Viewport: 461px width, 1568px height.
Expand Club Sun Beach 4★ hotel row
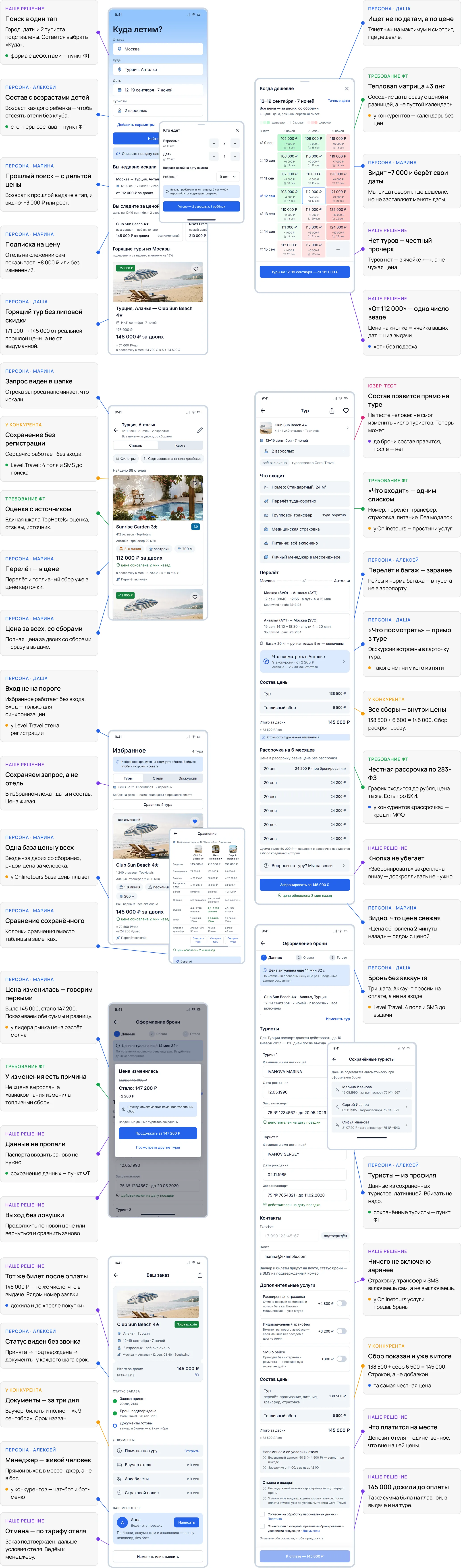[305, 427]
